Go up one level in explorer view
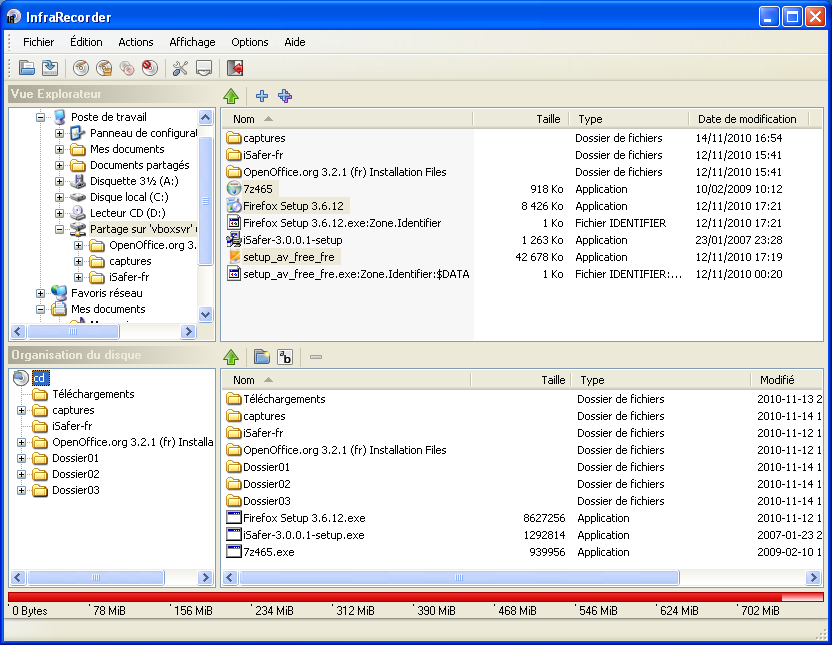832x645 pixels. (231, 96)
